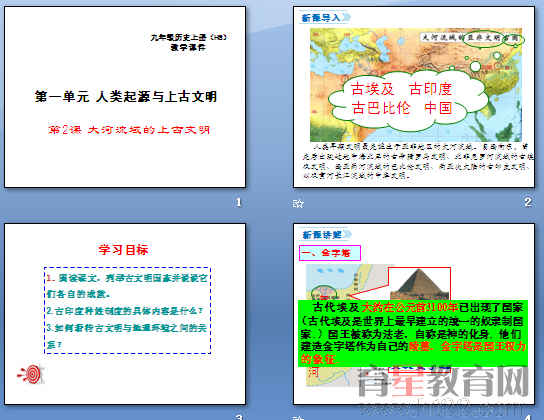
Task: Click the animation star icon below slide 2
Action: pyautogui.click(x=298, y=204)
